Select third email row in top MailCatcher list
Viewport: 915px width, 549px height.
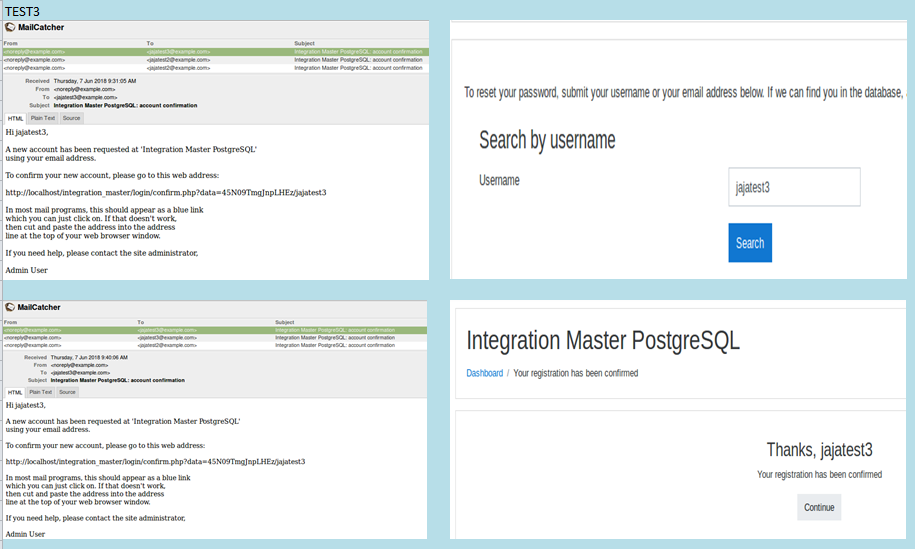coord(216,68)
